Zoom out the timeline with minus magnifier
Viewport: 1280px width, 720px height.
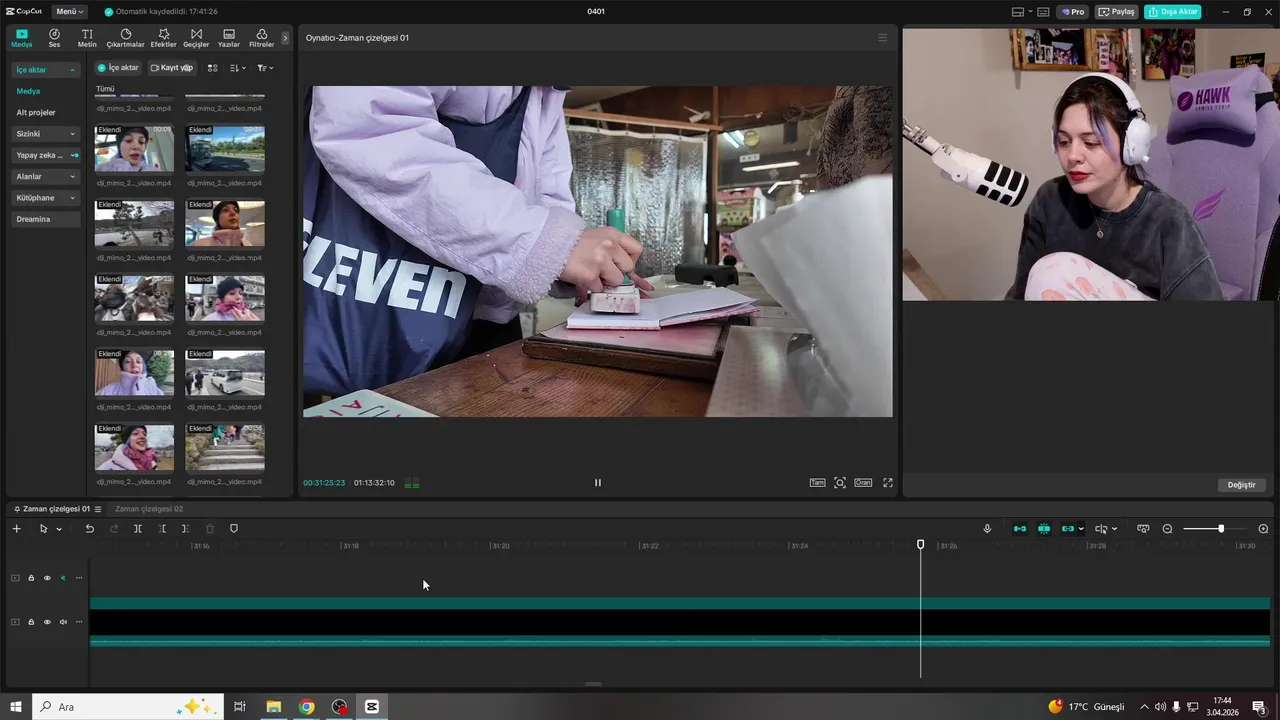(1167, 529)
